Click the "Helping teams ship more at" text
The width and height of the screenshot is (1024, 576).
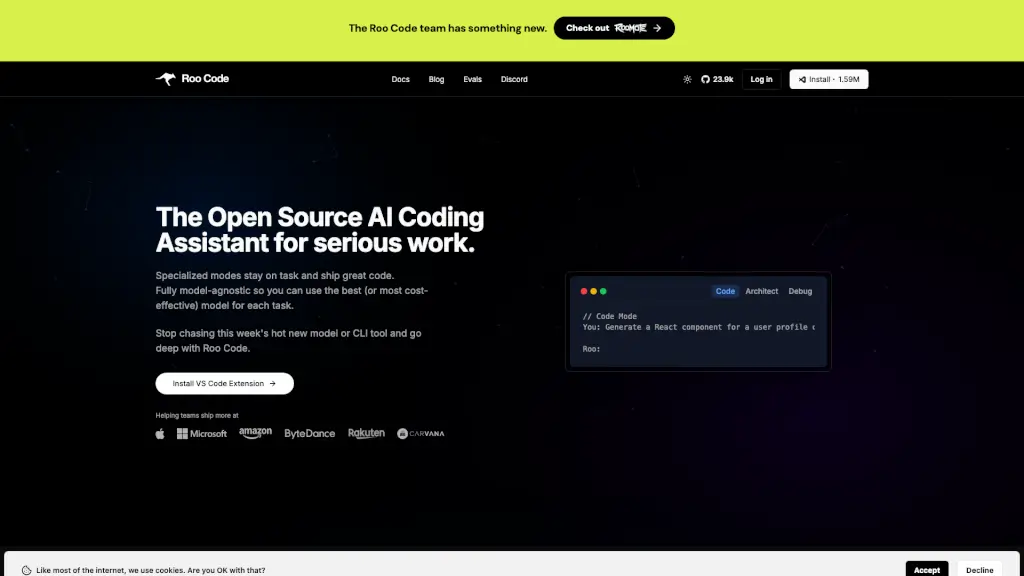[x=197, y=415]
